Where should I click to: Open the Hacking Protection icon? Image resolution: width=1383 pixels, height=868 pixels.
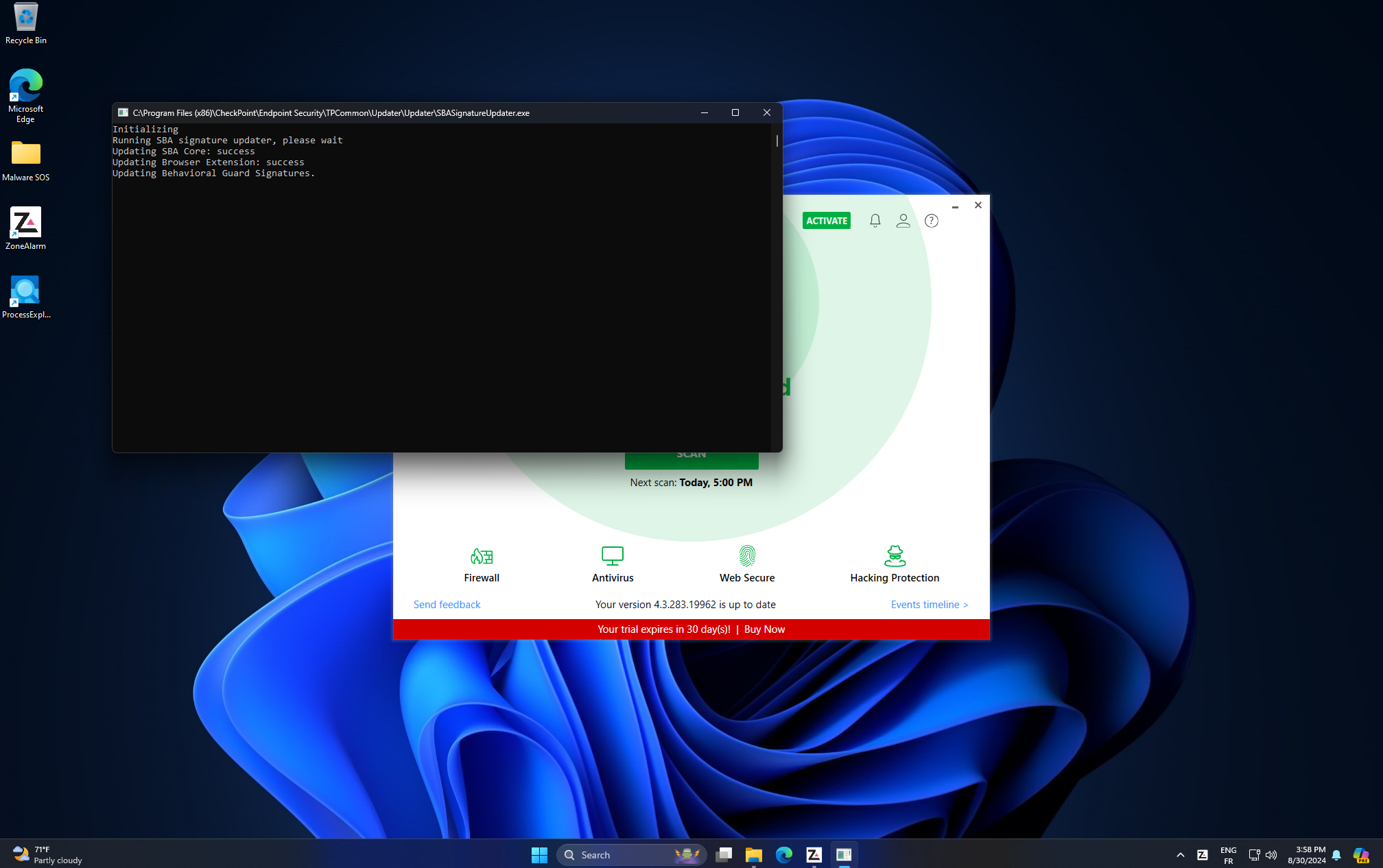click(x=895, y=555)
